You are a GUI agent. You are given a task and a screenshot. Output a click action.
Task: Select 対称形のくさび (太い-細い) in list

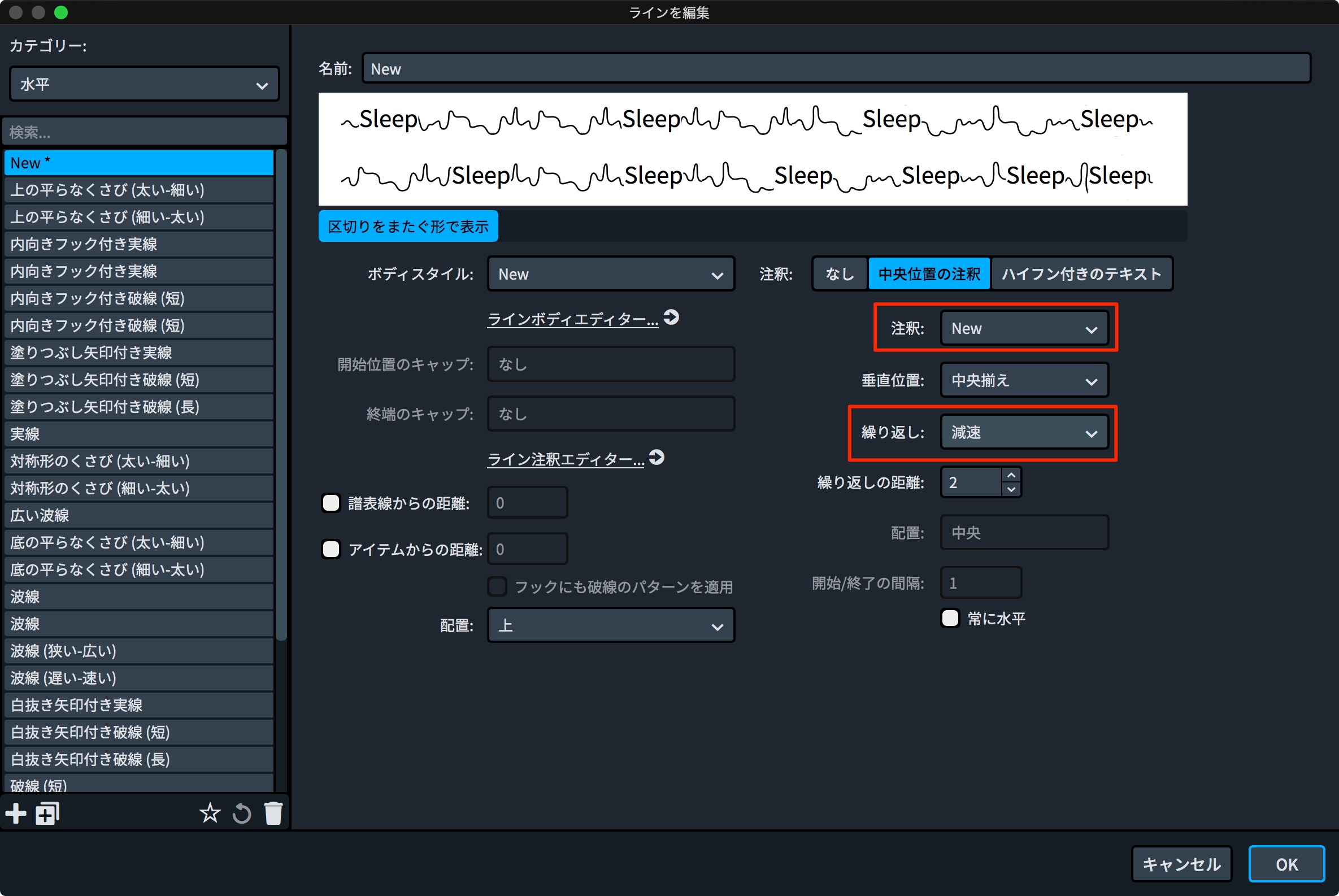tap(139, 461)
